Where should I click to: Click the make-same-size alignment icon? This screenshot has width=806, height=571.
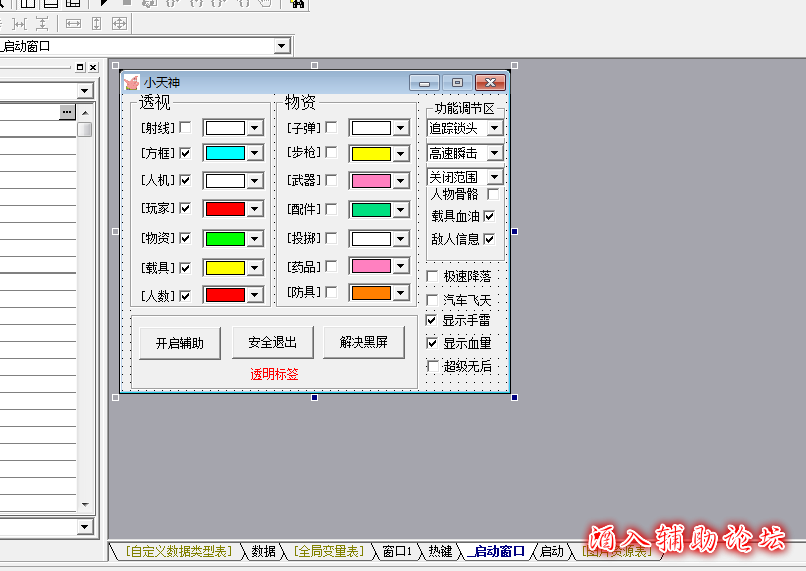click(119, 23)
